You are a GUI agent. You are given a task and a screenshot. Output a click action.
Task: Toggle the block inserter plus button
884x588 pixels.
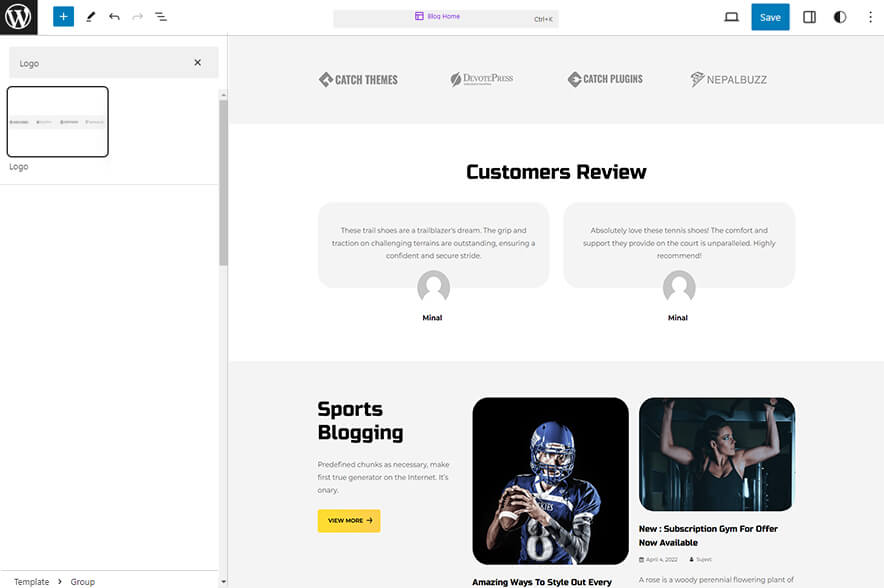(x=63, y=17)
